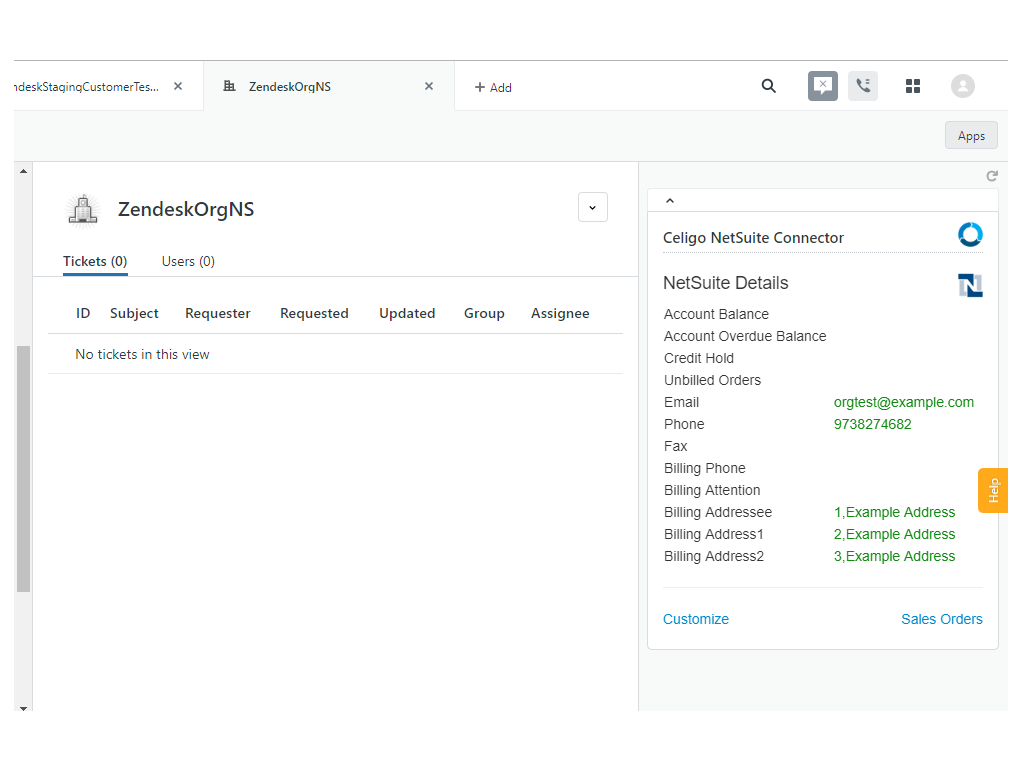
Task: Open the Talk phone icon
Action: 863,86
